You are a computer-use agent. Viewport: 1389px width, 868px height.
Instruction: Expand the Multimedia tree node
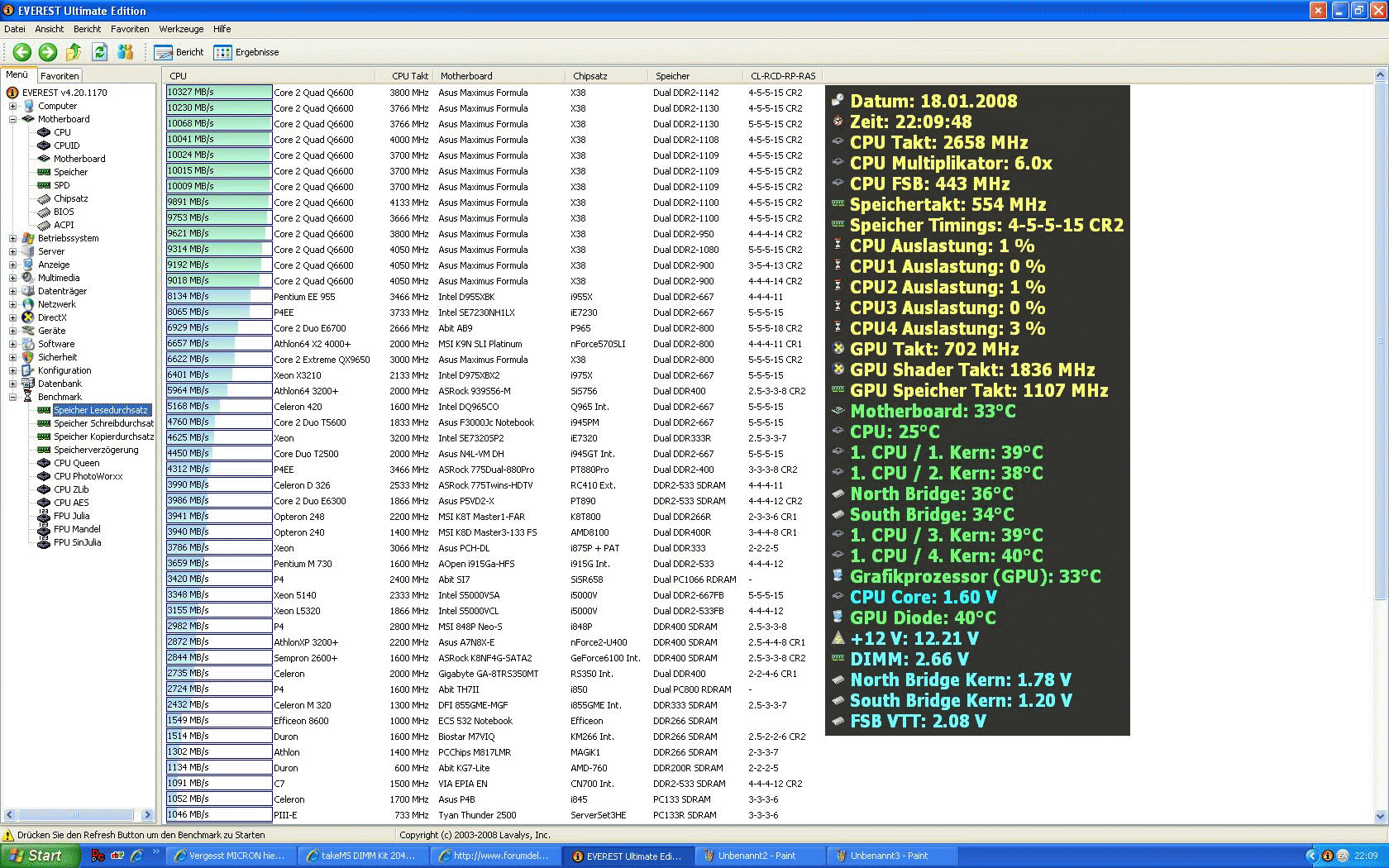coord(12,278)
